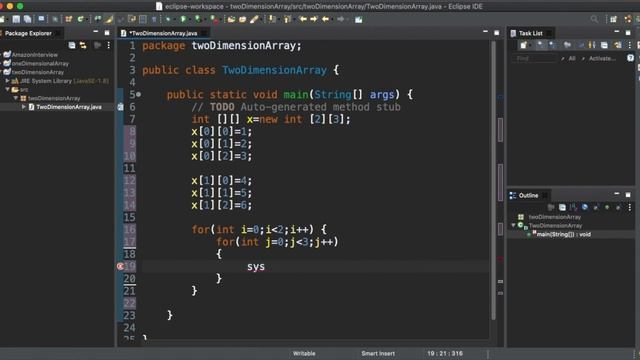Click the Writable status bar entry
Viewport: 640px width, 360px height.
click(x=304, y=353)
